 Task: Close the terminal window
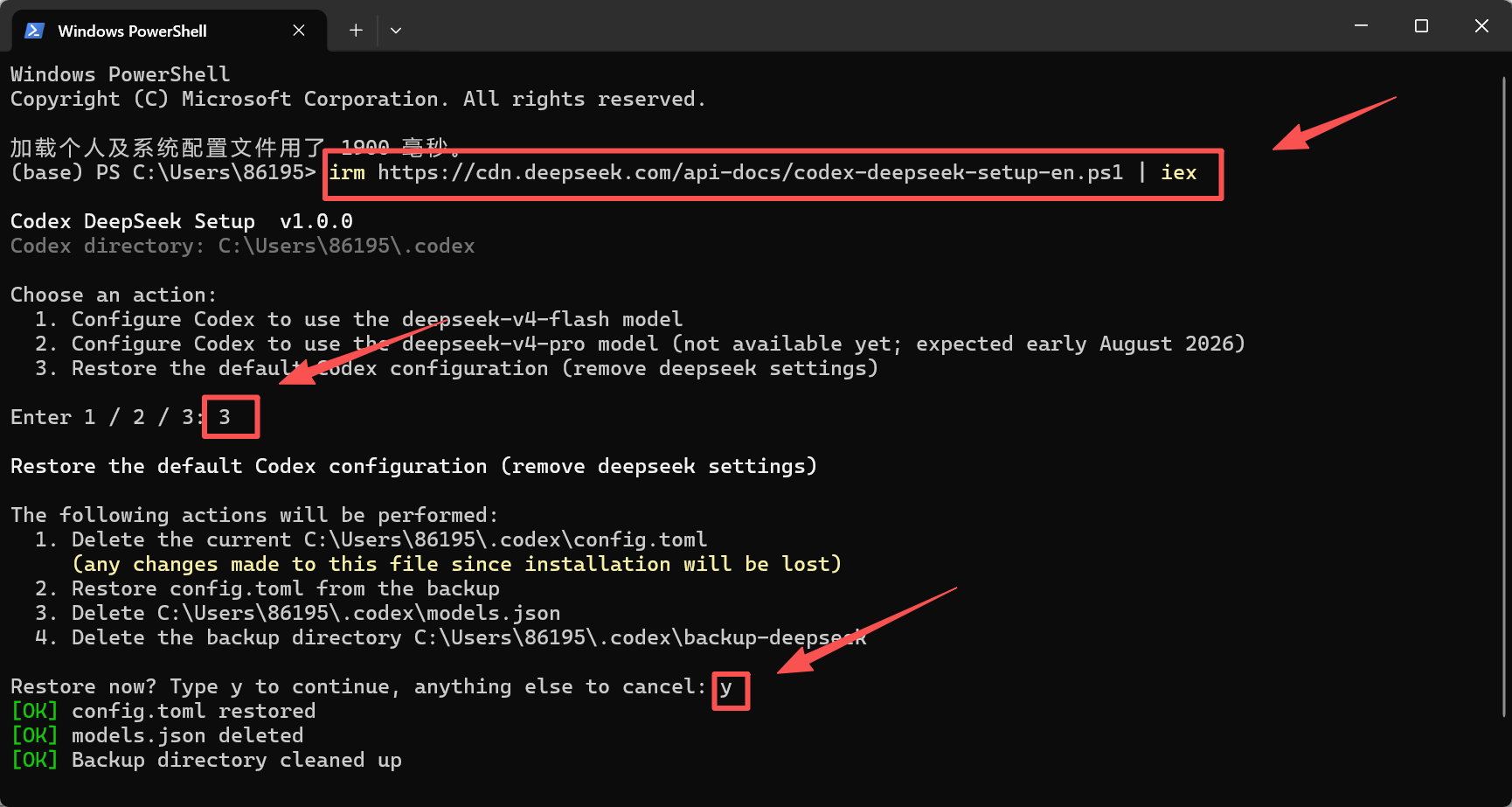(x=1481, y=26)
